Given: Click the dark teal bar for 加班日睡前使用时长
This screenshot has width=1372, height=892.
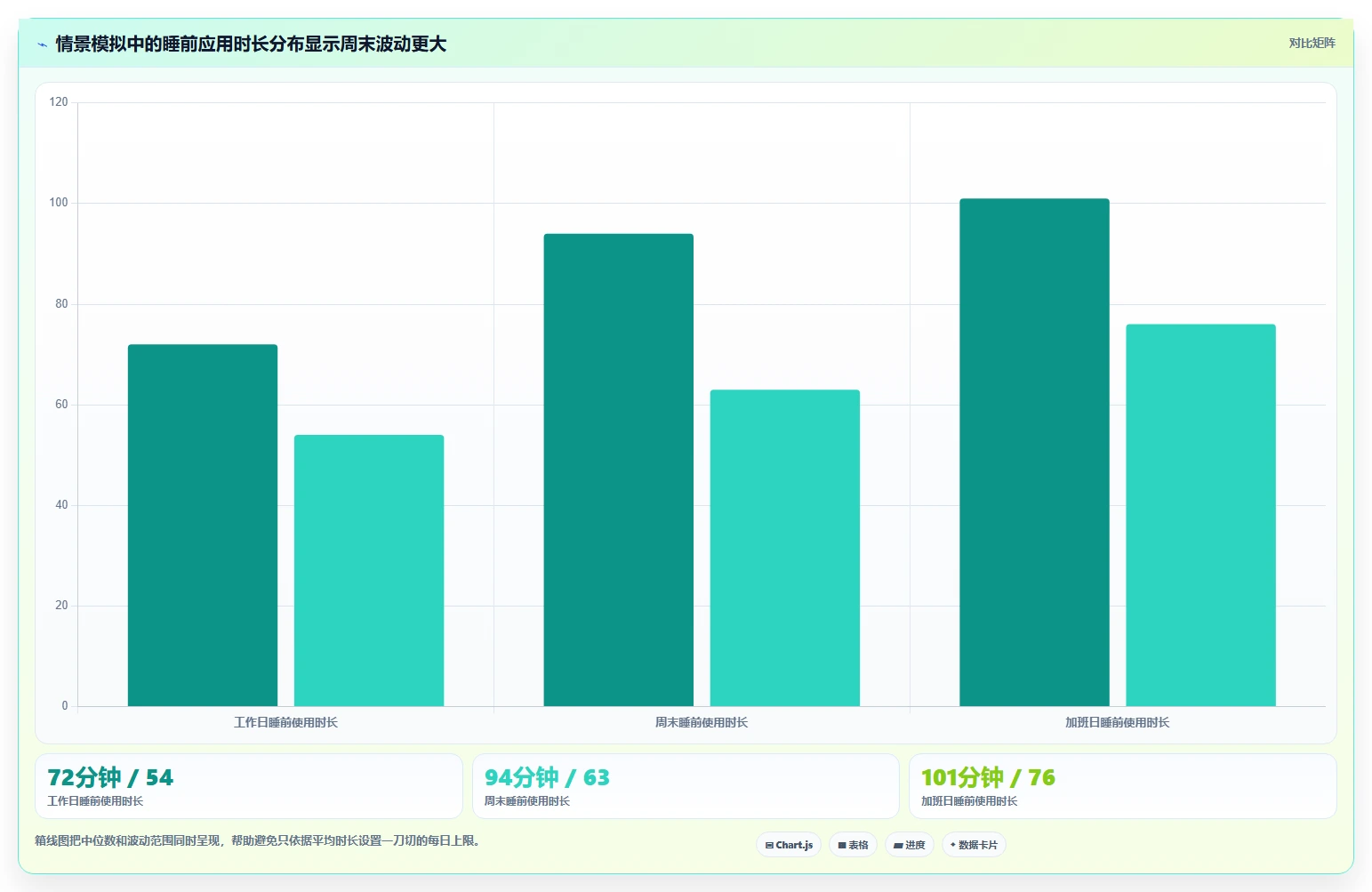Looking at the screenshot, I should coord(1034,452).
